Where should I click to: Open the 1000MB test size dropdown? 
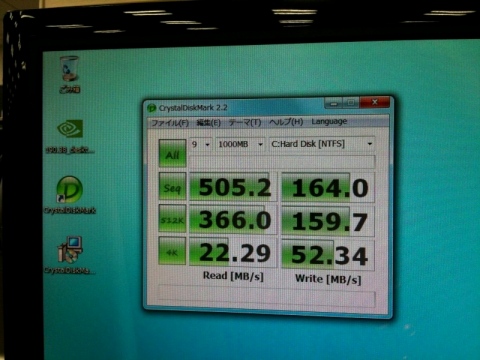coord(240,144)
